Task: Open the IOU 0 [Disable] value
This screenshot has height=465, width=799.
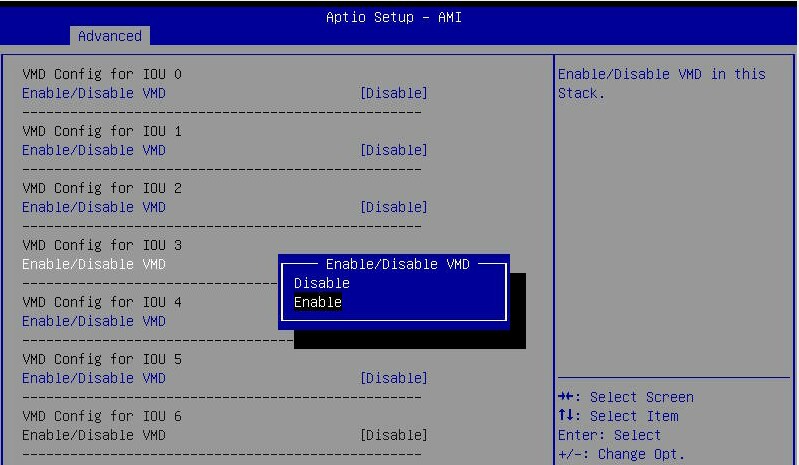Action: tap(393, 93)
